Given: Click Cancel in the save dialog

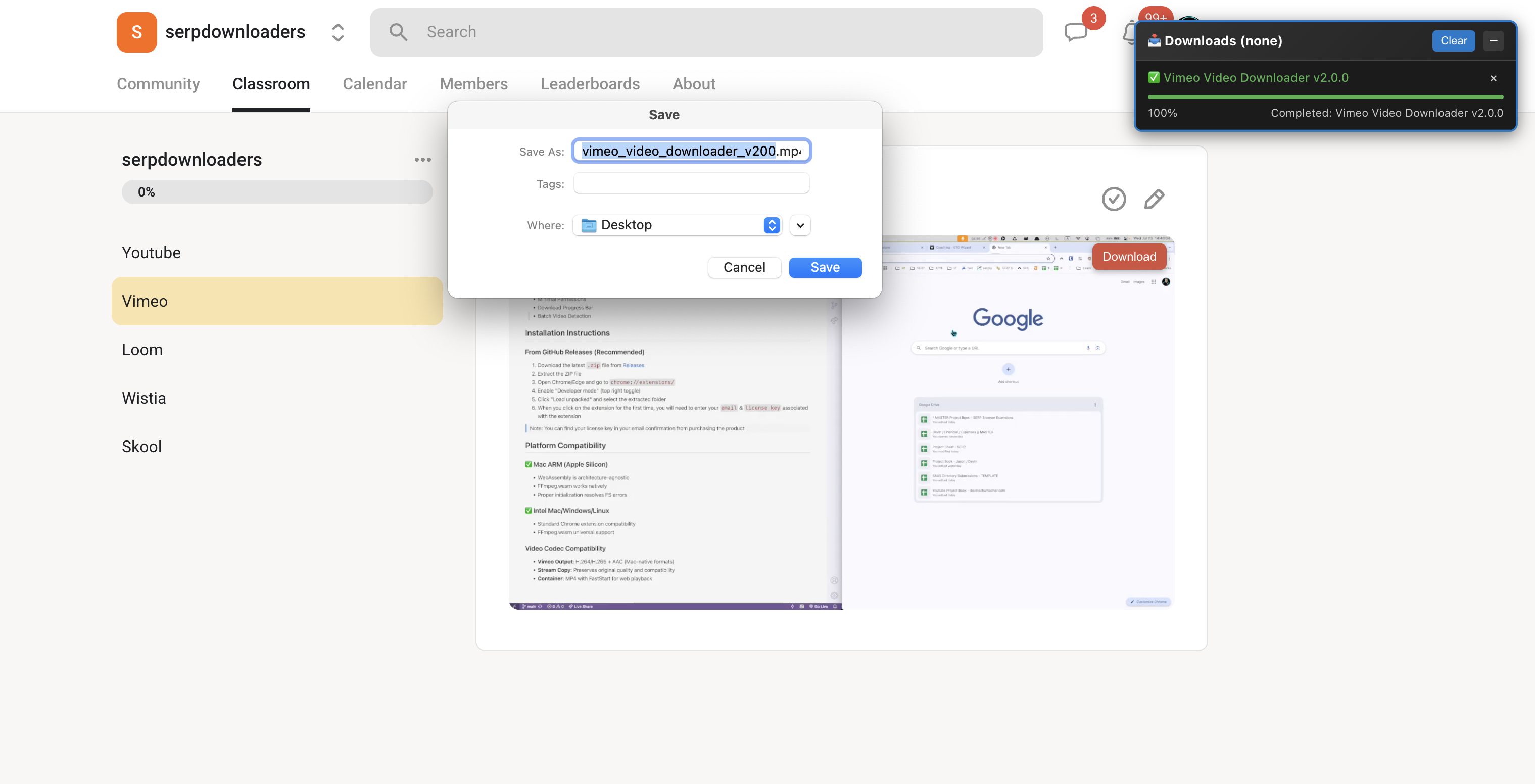Looking at the screenshot, I should pyautogui.click(x=744, y=268).
